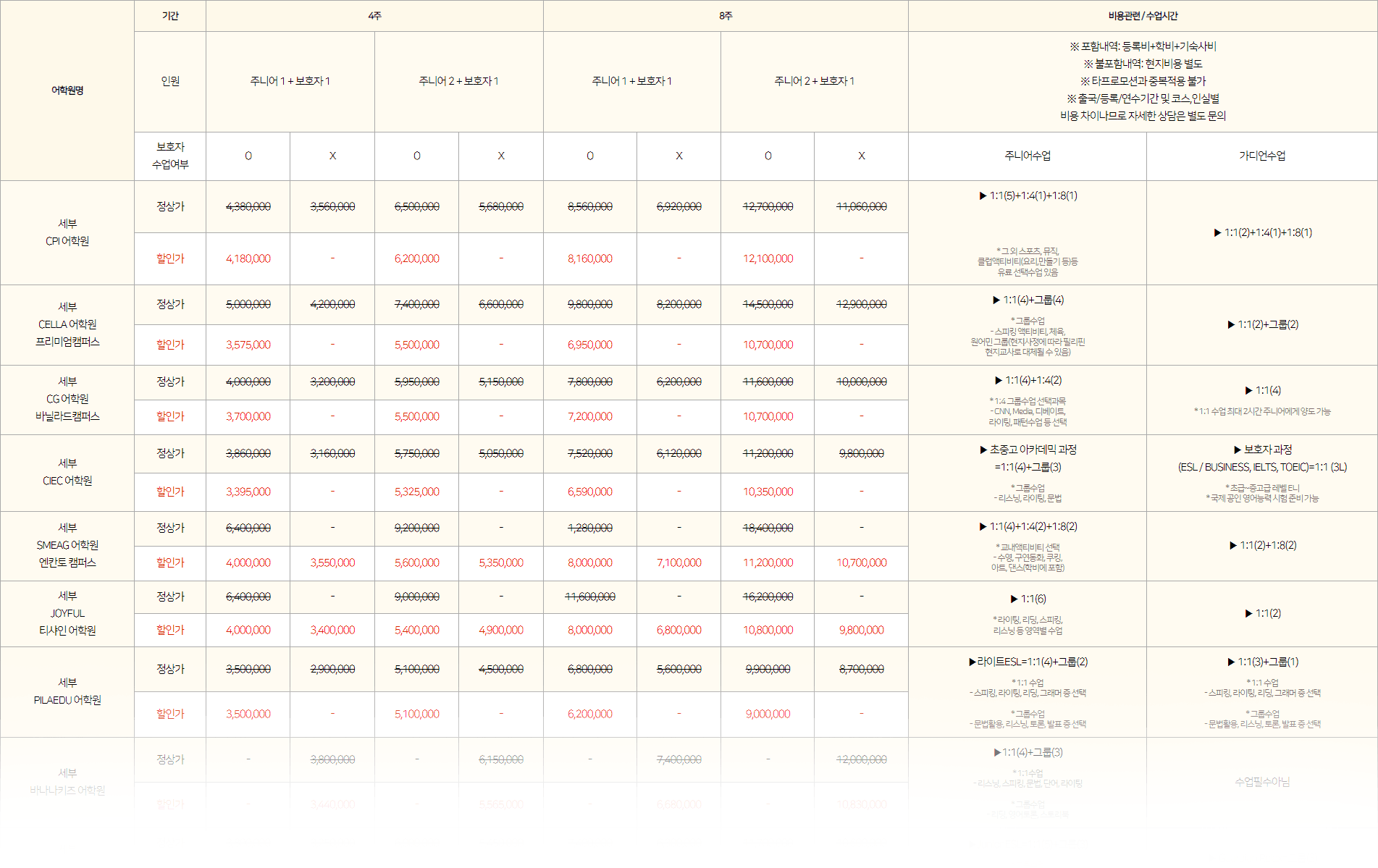
Task: Click the '보호자 수업여부' row label
Action: [x=170, y=156]
